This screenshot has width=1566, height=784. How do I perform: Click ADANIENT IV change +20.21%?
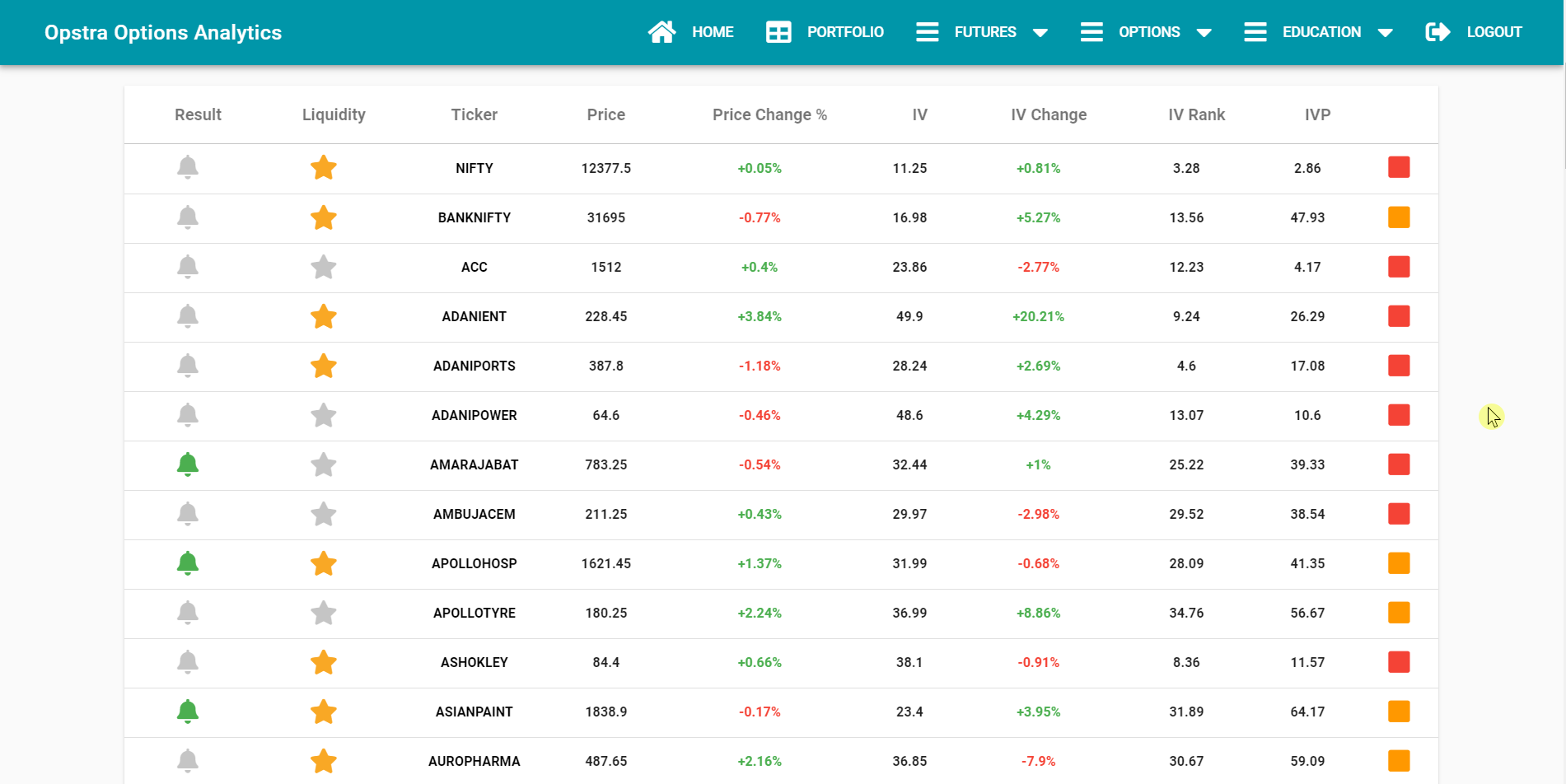(1038, 316)
